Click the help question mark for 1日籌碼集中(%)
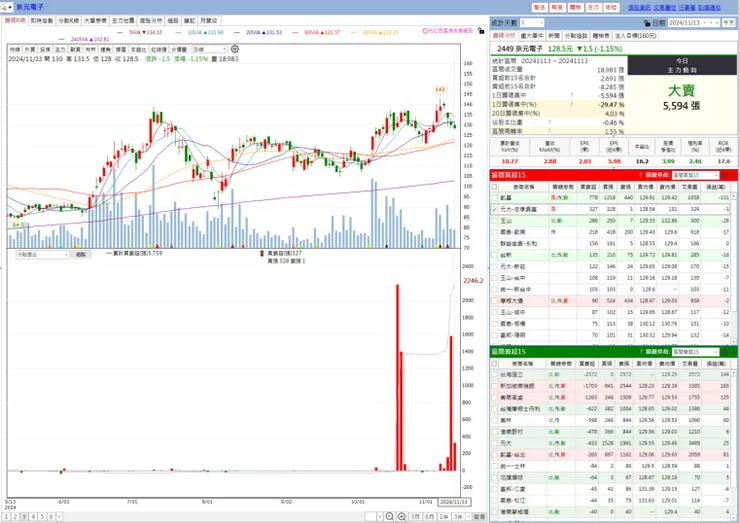 click(x=572, y=104)
